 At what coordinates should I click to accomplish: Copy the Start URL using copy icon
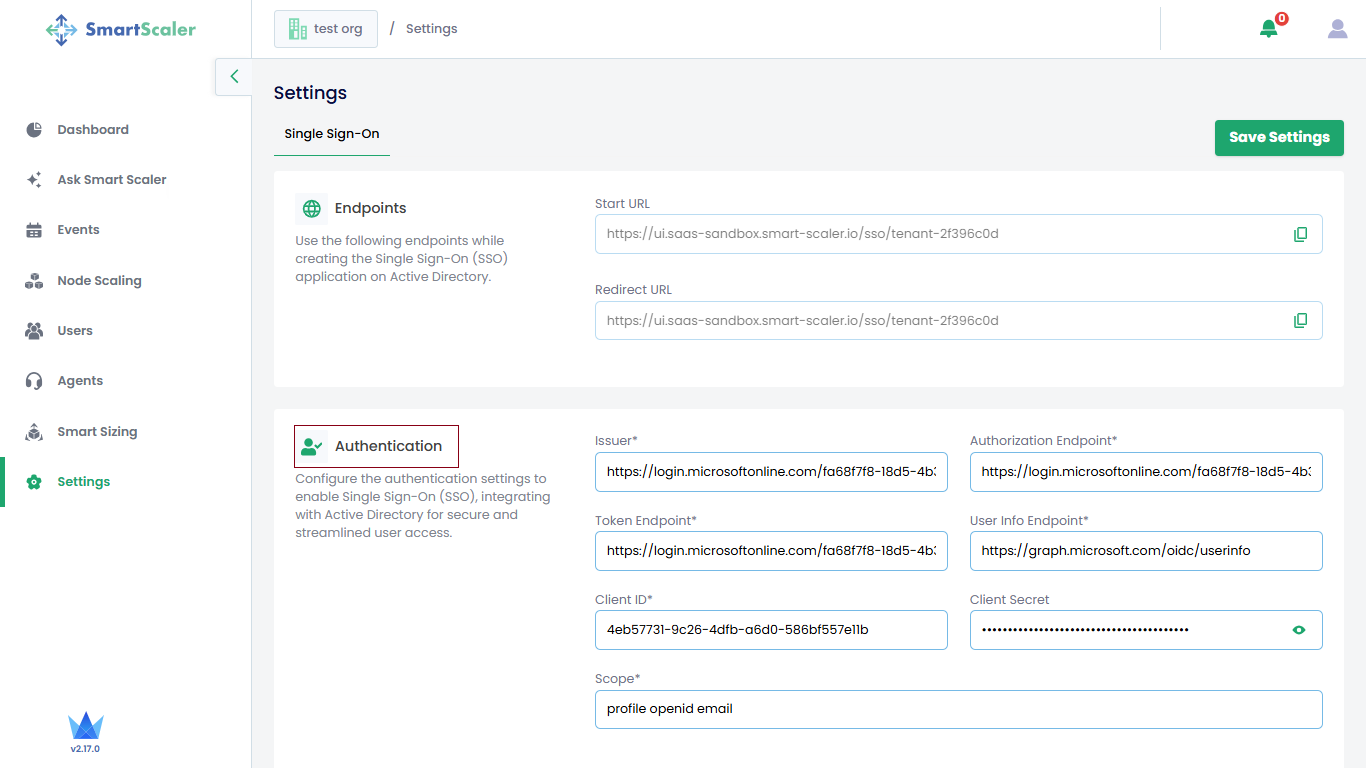pos(1300,234)
